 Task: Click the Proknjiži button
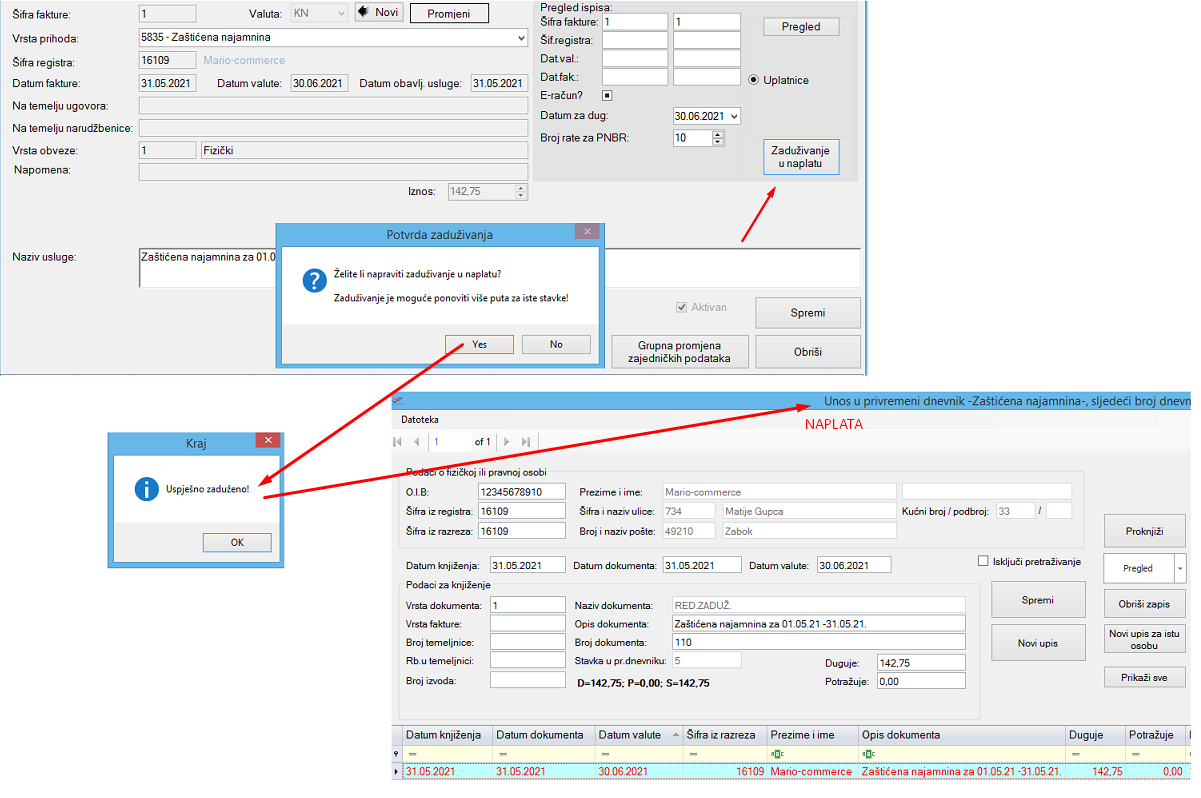coord(1144,531)
